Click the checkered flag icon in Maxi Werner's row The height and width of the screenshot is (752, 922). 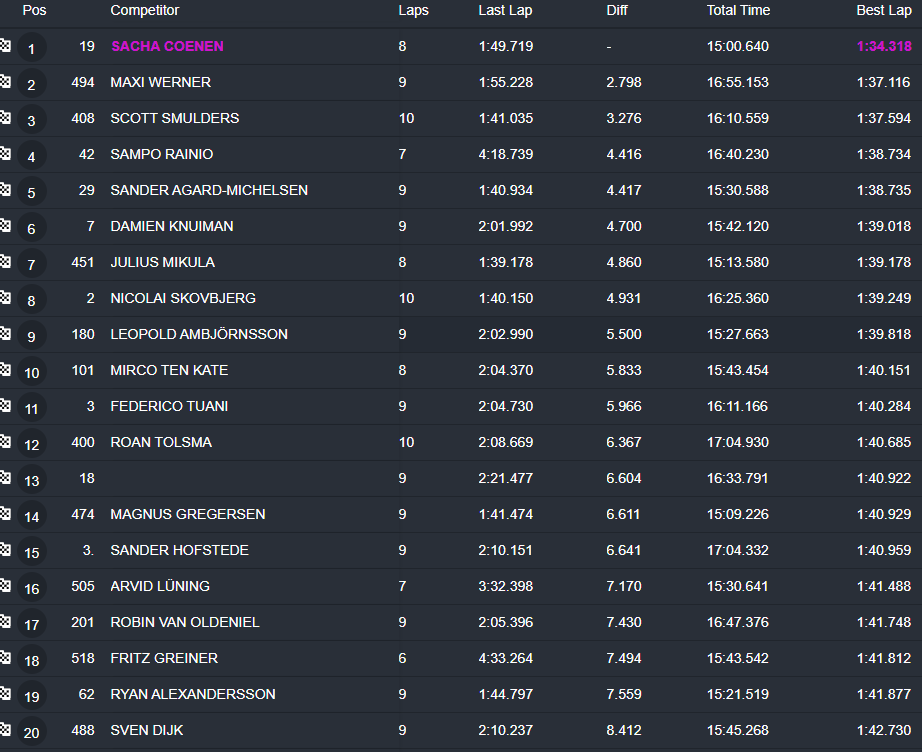[5, 82]
